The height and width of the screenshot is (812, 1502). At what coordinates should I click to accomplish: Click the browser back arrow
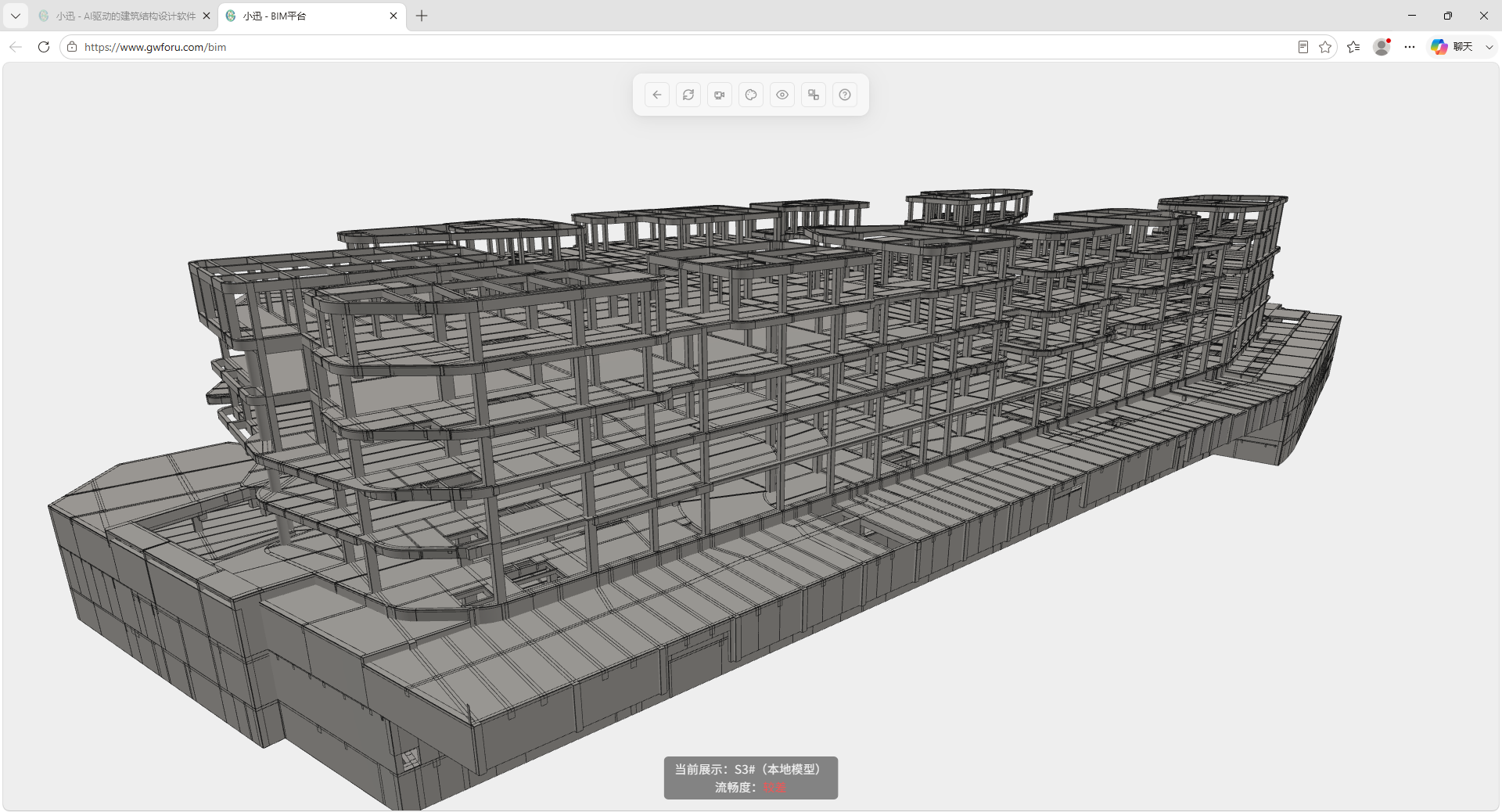pos(16,47)
